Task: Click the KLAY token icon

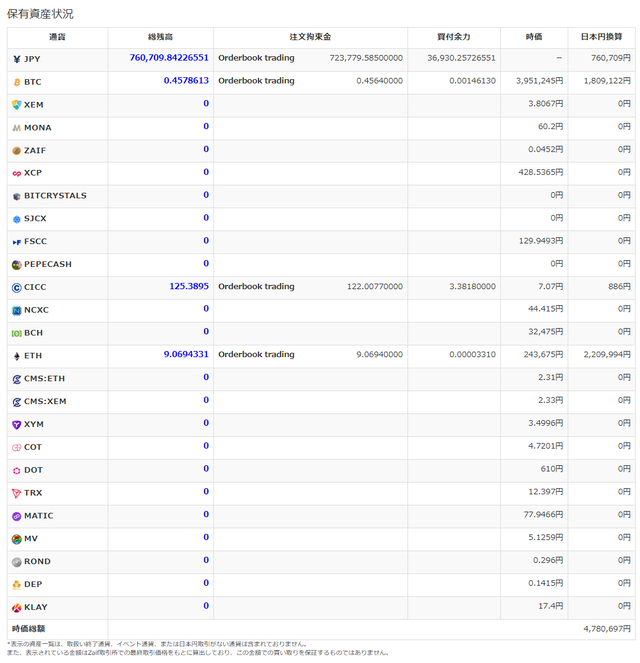Action: [16, 607]
